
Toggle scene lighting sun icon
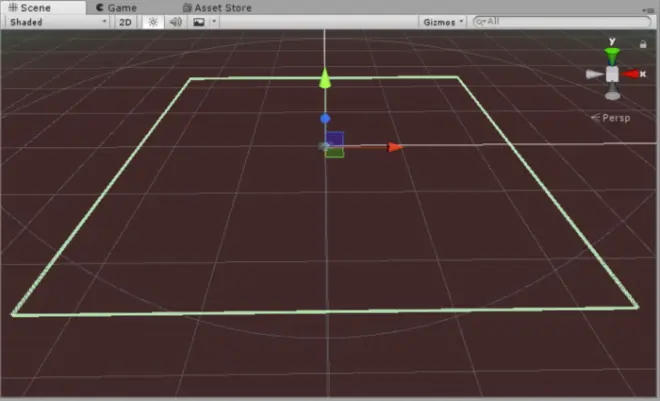point(153,22)
